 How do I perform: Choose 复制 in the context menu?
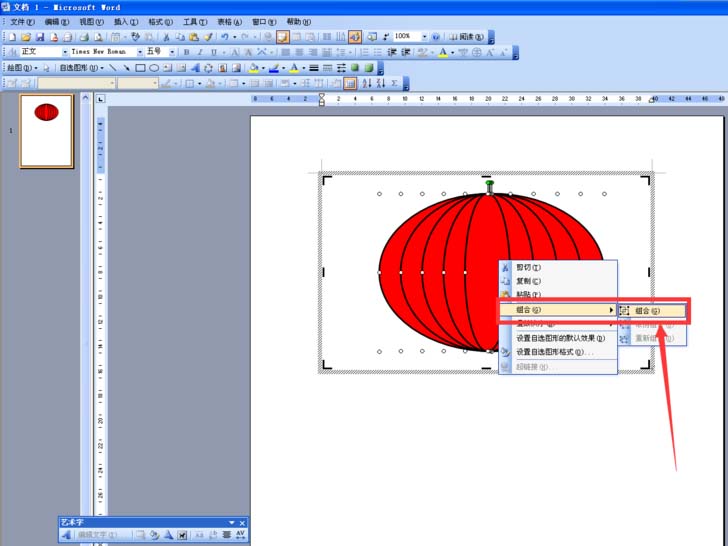(x=558, y=281)
